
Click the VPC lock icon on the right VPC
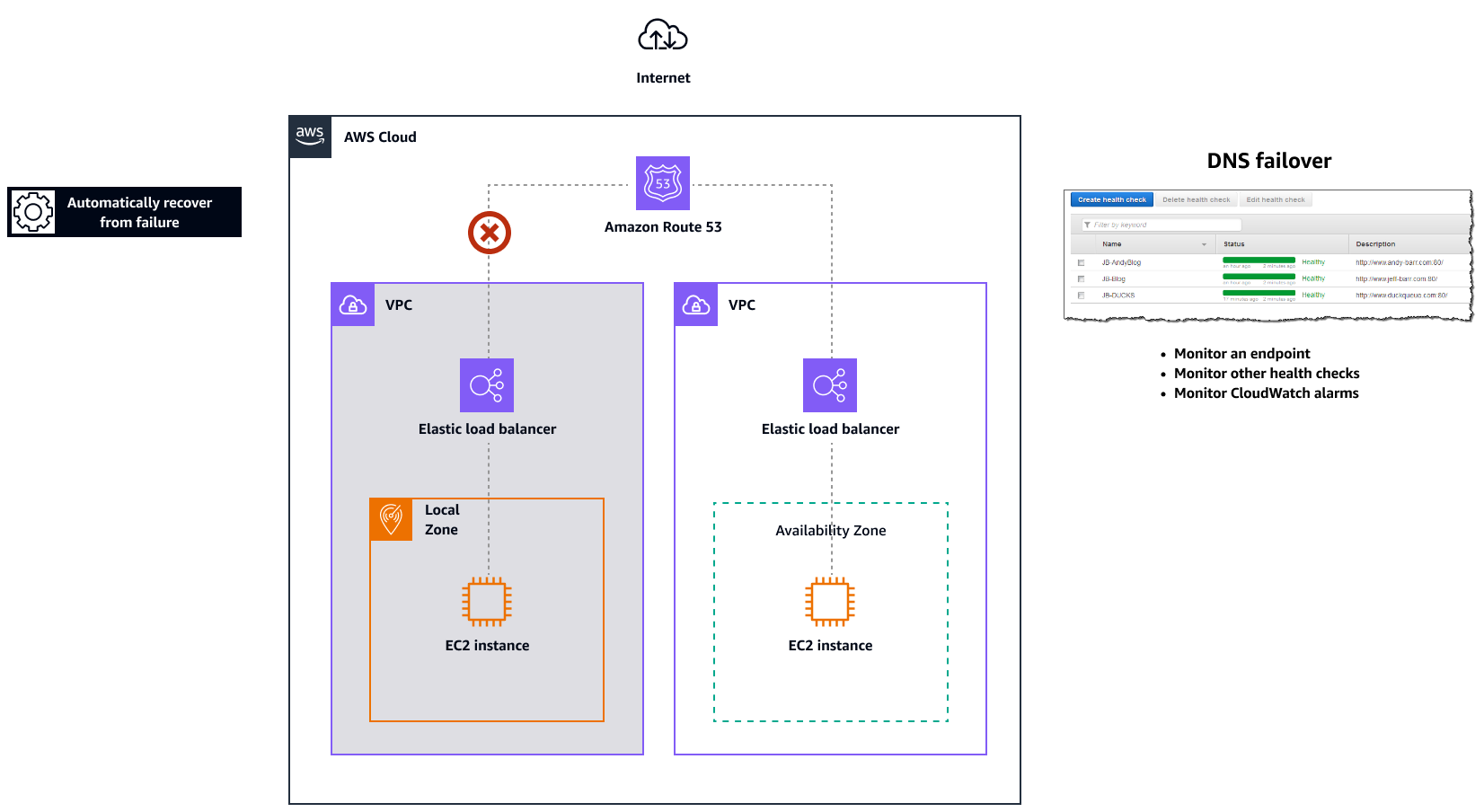pos(695,304)
